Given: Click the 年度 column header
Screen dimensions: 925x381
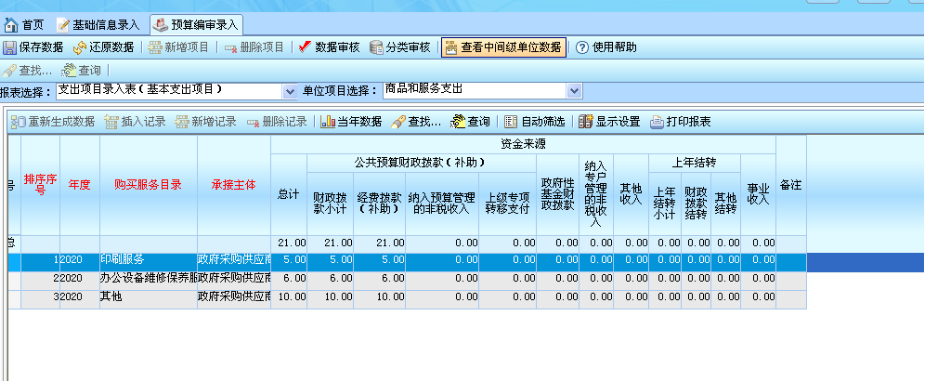Looking at the screenshot, I should pyautogui.click(x=80, y=185).
